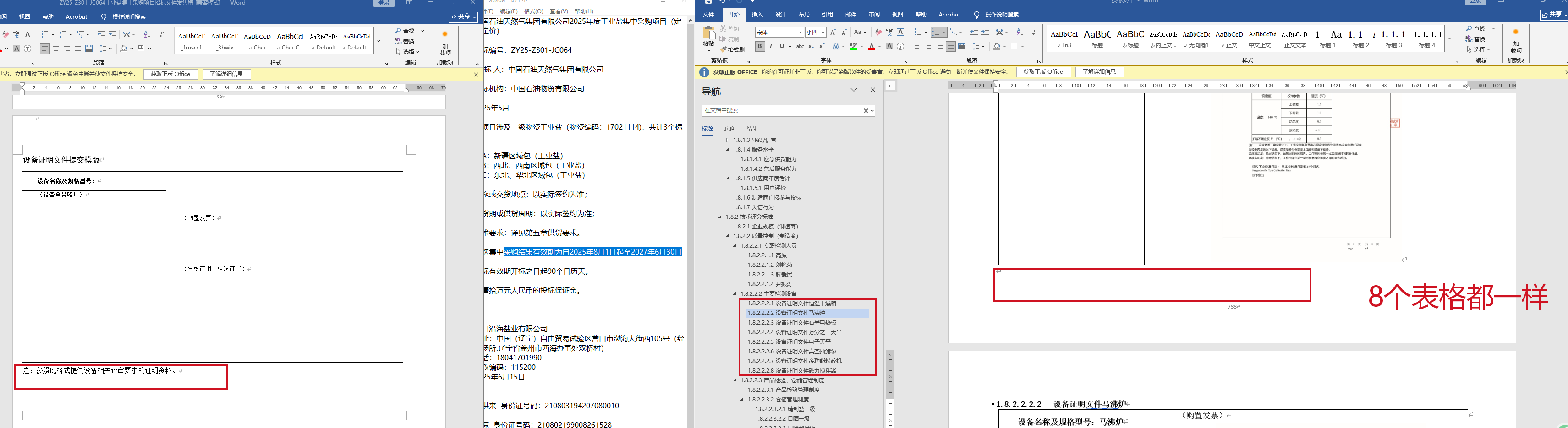1568x428 pixels.
Task: Switch to 结果 tab in navigation pane
Action: [x=752, y=128]
